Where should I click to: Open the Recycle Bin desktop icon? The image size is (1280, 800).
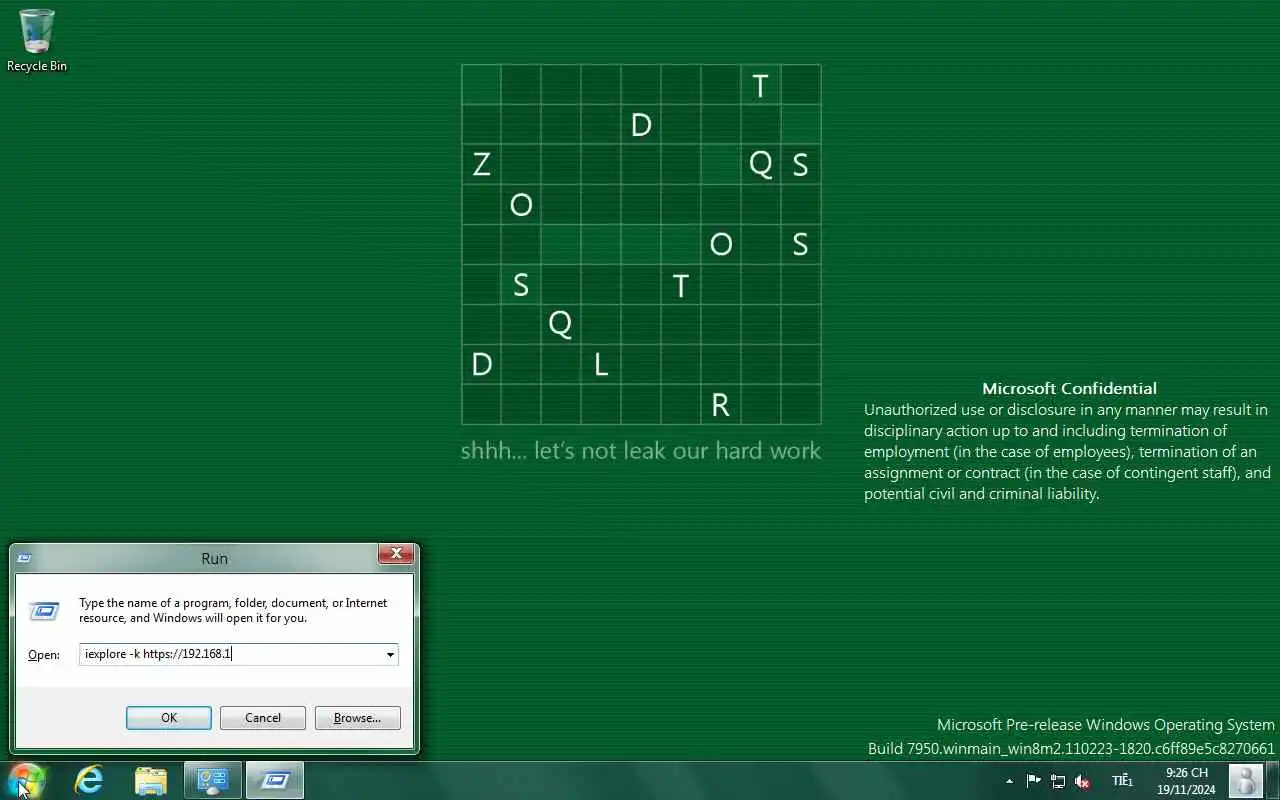pos(37,40)
